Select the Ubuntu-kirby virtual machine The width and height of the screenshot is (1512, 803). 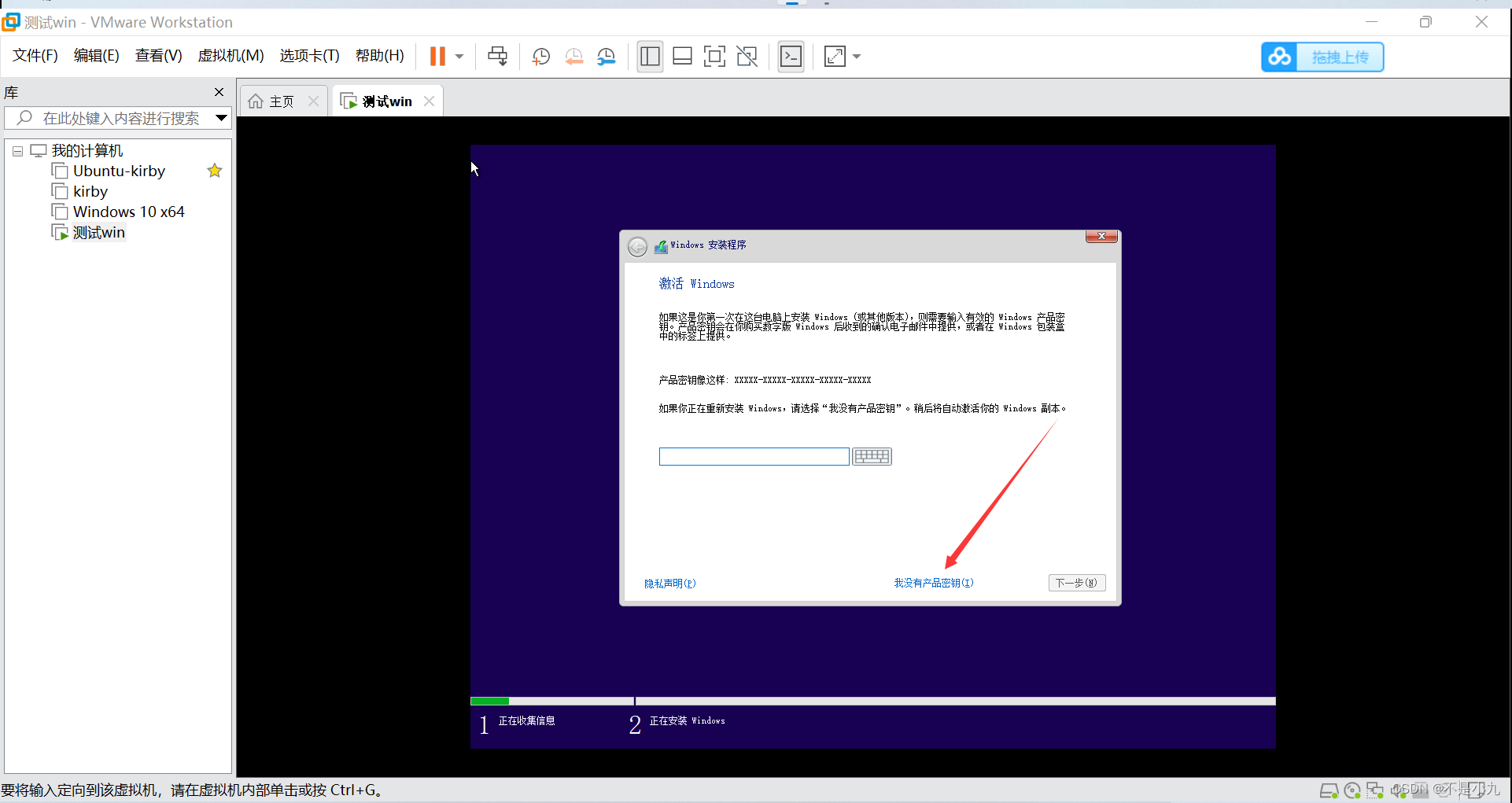tap(119, 171)
